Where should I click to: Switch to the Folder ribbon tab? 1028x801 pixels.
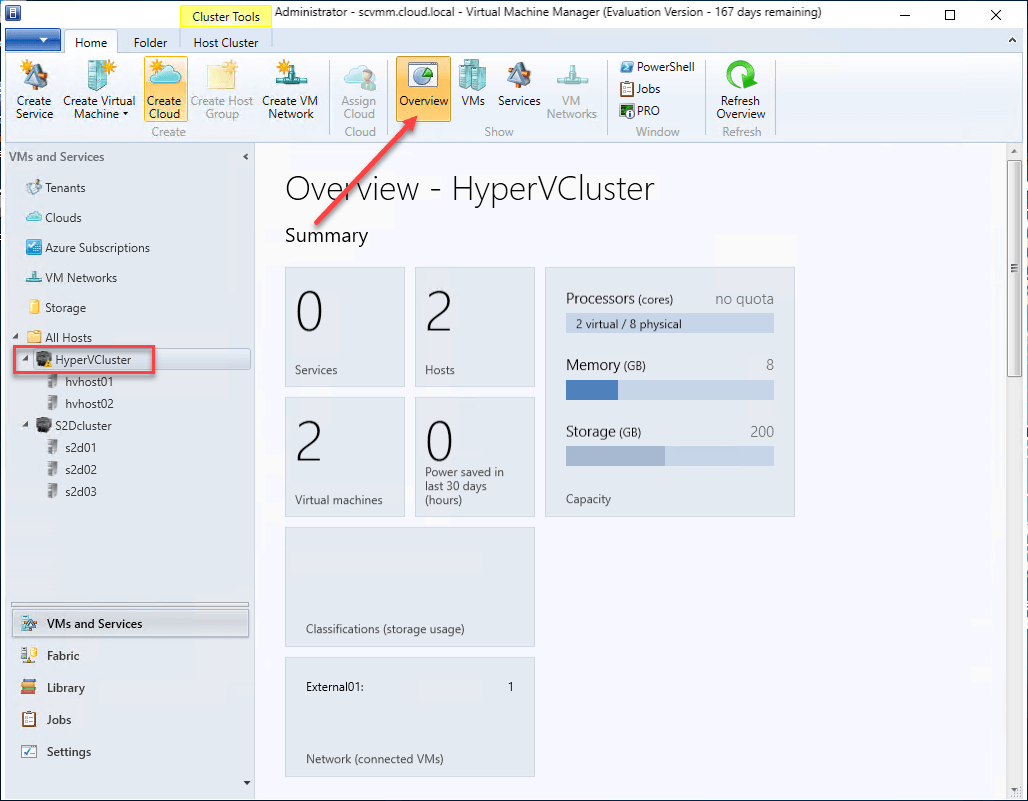pyautogui.click(x=150, y=43)
